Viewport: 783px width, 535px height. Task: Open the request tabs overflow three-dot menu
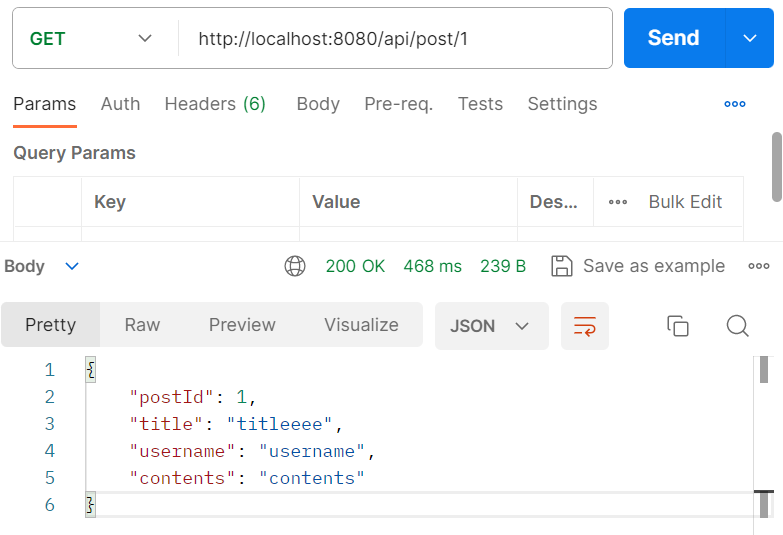click(x=735, y=104)
